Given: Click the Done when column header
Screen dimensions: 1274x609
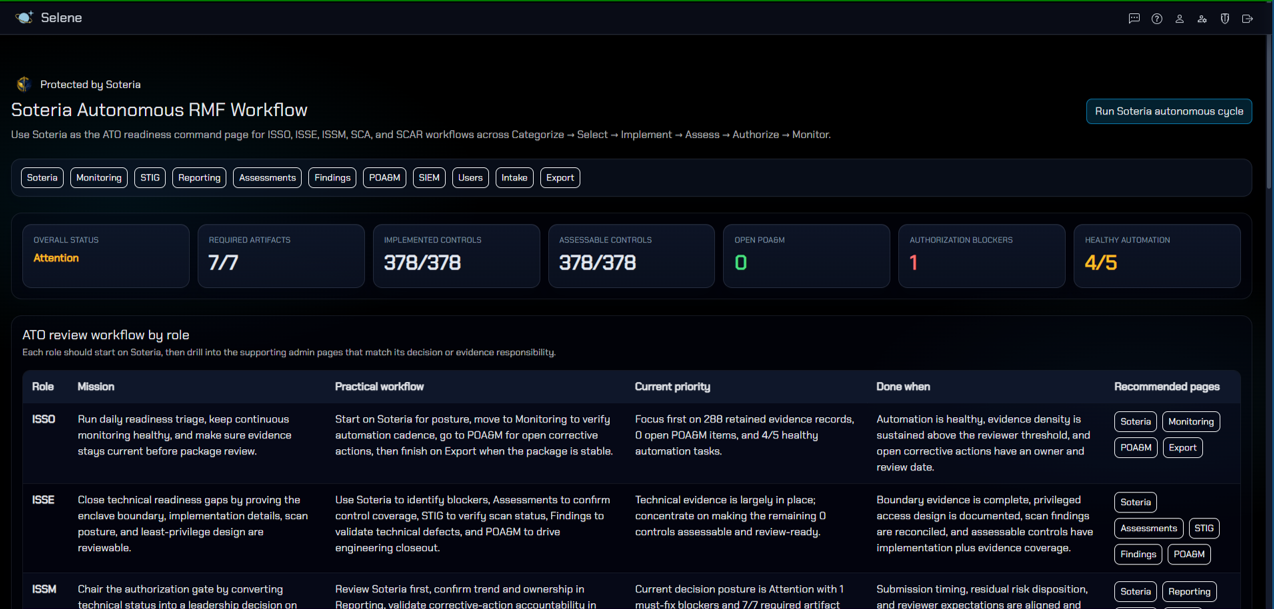Looking at the screenshot, I should pos(903,387).
